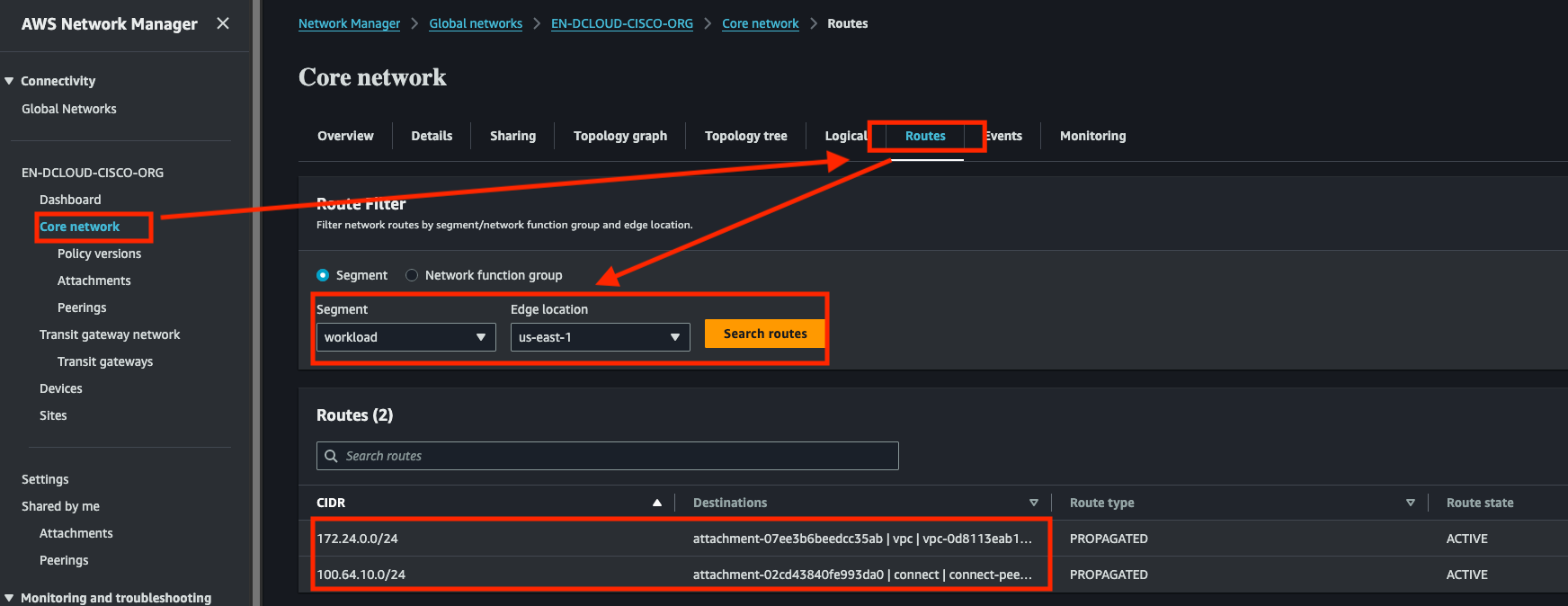Open Transit gateways in the sidebar

point(105,361)
